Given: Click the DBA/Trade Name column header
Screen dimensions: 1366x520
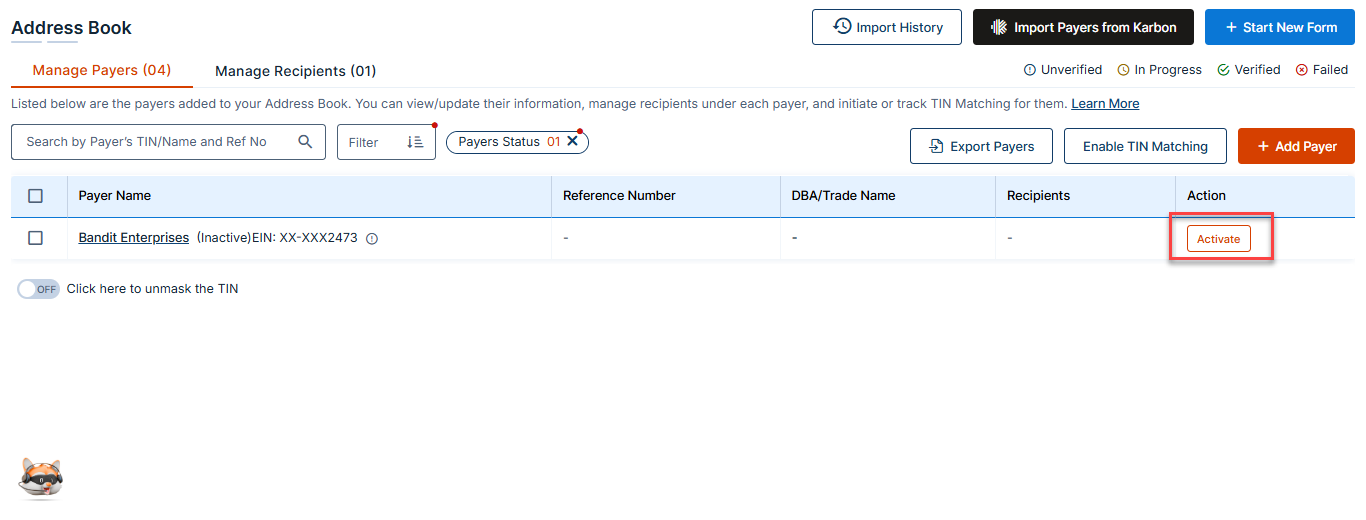Looking at the screenshot, I should pos(843,196).
